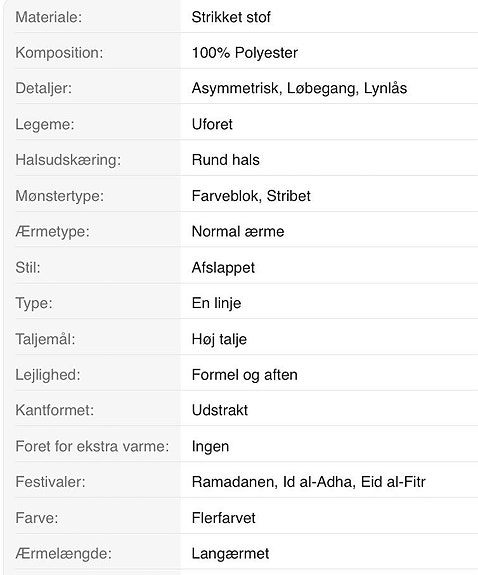Click the 'Halsudskæring:' label
This screenshot has width=478, height=575.
pyautogui.click(x=68, y=160)
